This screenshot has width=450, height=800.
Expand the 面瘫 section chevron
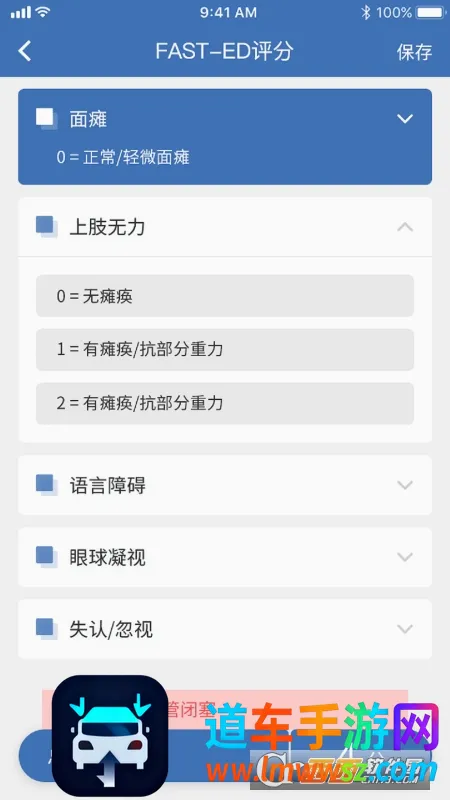405,119
